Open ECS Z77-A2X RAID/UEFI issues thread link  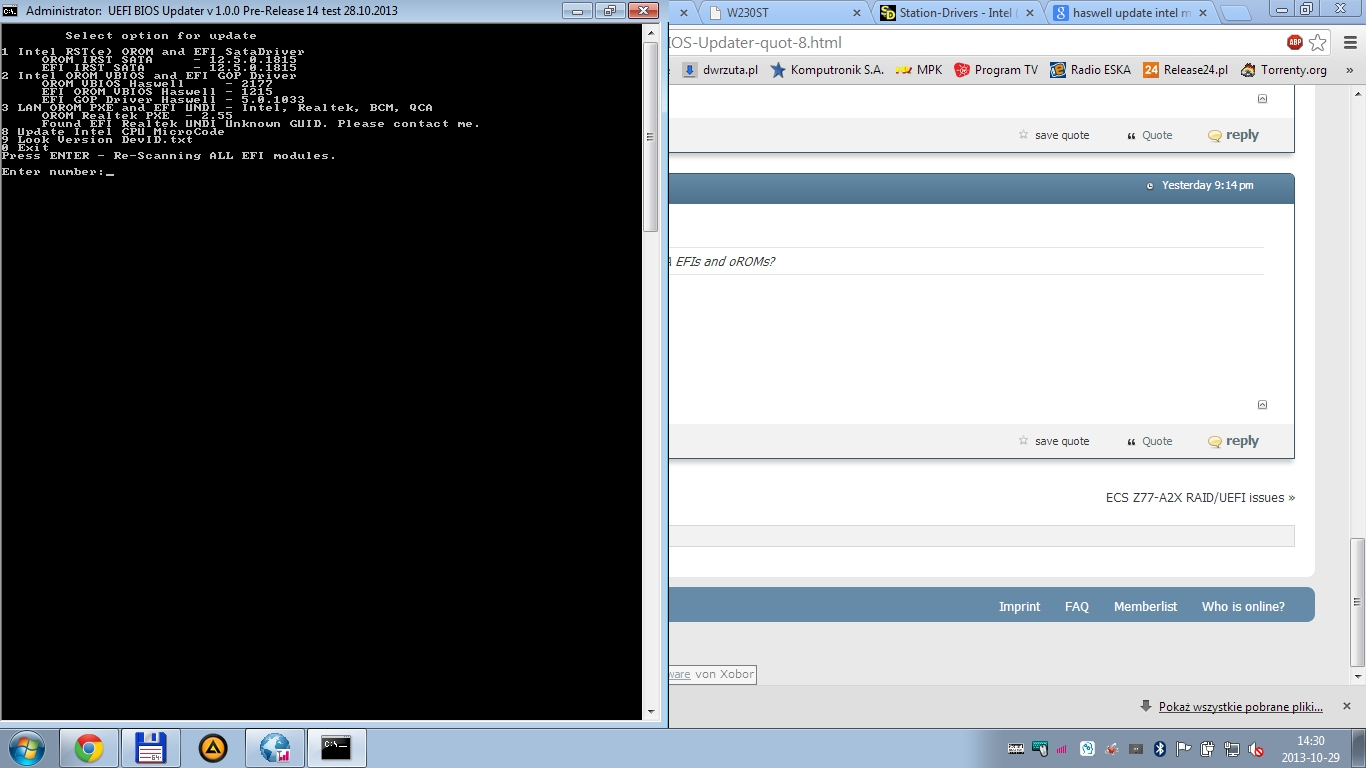tap(1200, 497)
